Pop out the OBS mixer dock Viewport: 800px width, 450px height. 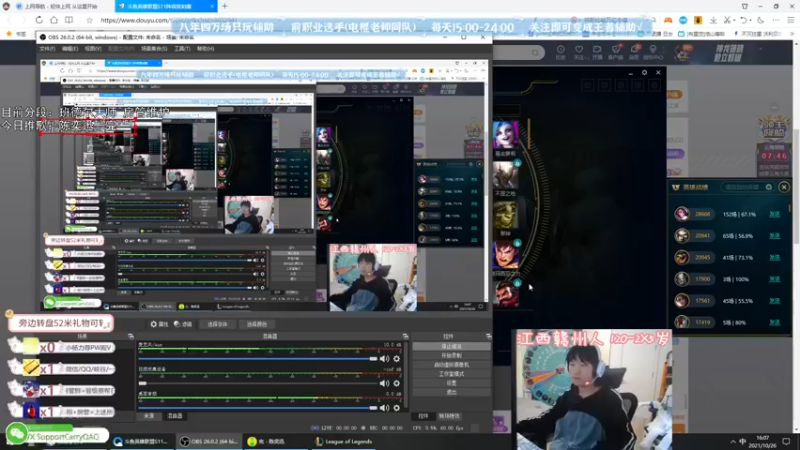[406, 336]
